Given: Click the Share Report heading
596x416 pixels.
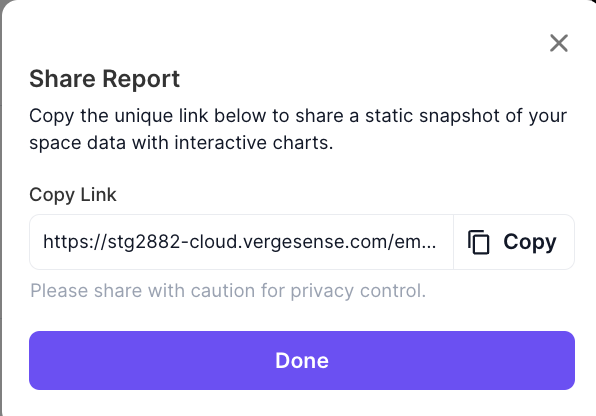Looking at the screenshot, I should [105, 79].
